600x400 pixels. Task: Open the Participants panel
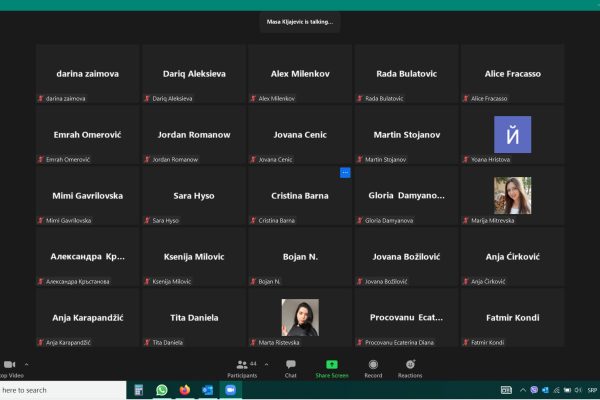(x=242, y=369)
